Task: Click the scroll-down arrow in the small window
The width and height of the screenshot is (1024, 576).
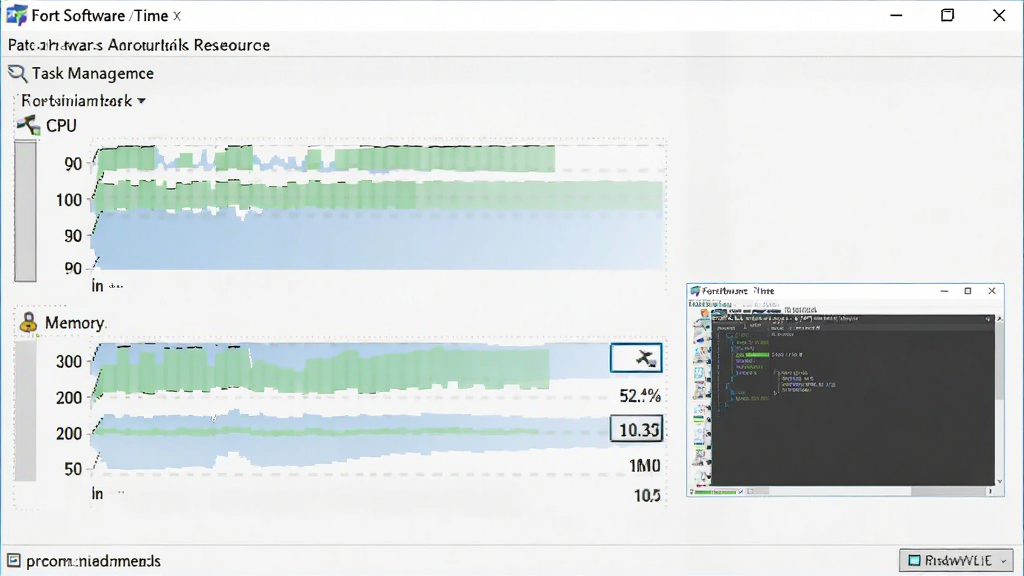Action: pyautogui.click(x=999, y=482)
